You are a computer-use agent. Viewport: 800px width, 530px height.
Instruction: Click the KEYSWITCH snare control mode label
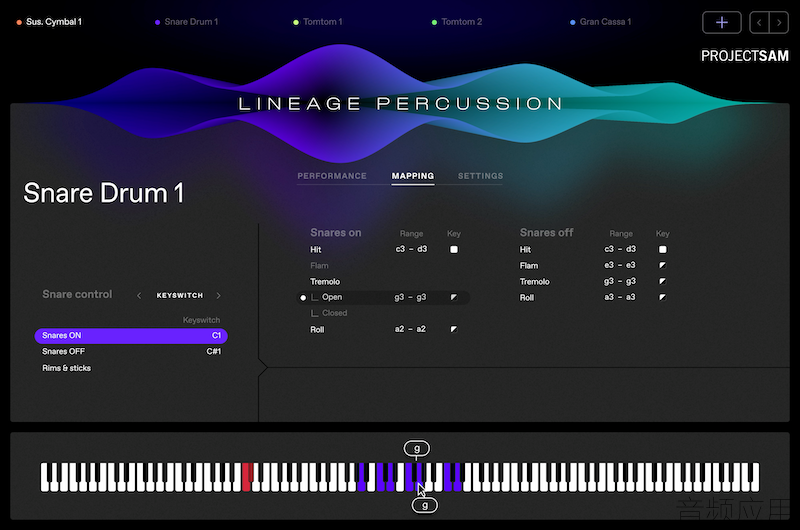tap(180, 295)
